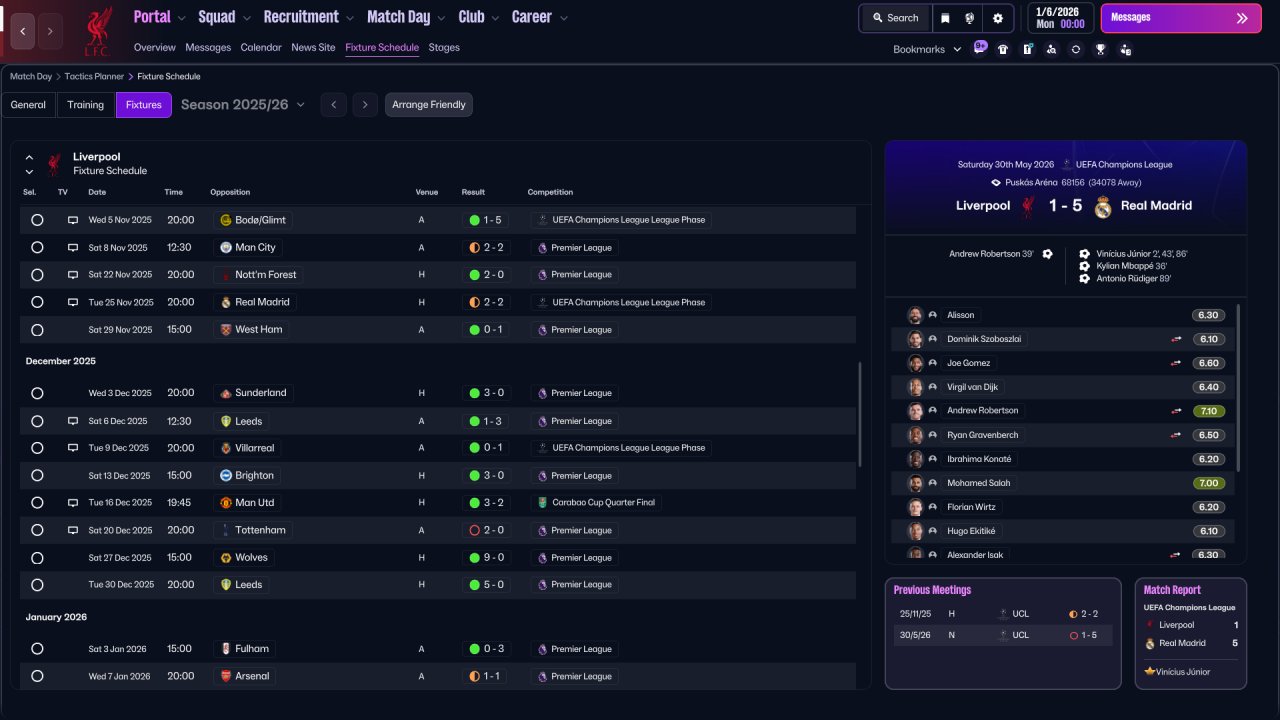The width and height of the screenshot is (1280, 720).
Task: Select the Wolves fixture radio button
Action: [x=37, y=558]
